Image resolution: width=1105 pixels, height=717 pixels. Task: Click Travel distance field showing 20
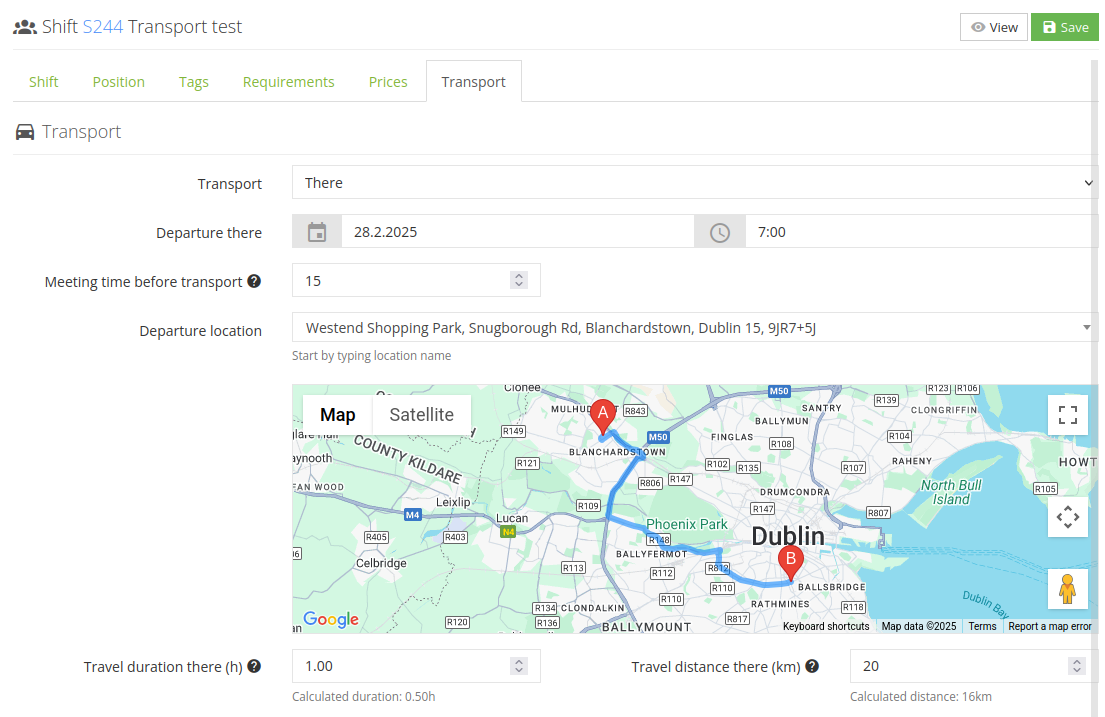pyautogui.click(x=974, y=666)
